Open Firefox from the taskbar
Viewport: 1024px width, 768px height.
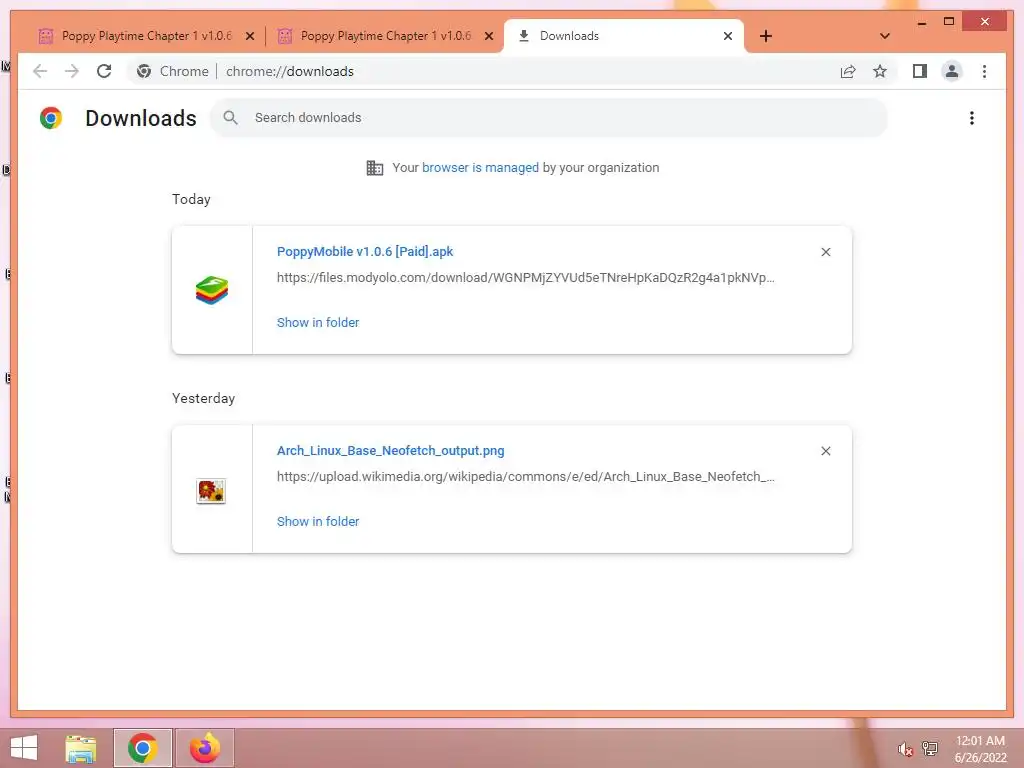[x=204, y=748]
